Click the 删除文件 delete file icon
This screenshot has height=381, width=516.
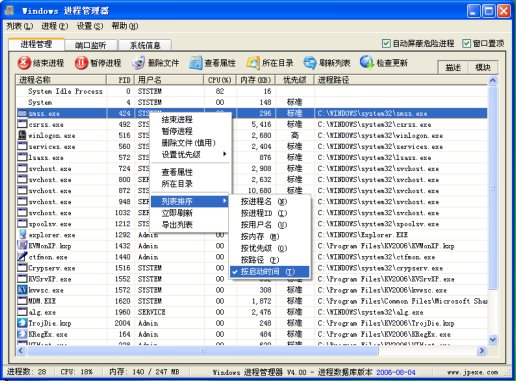(x=138, y=63)
